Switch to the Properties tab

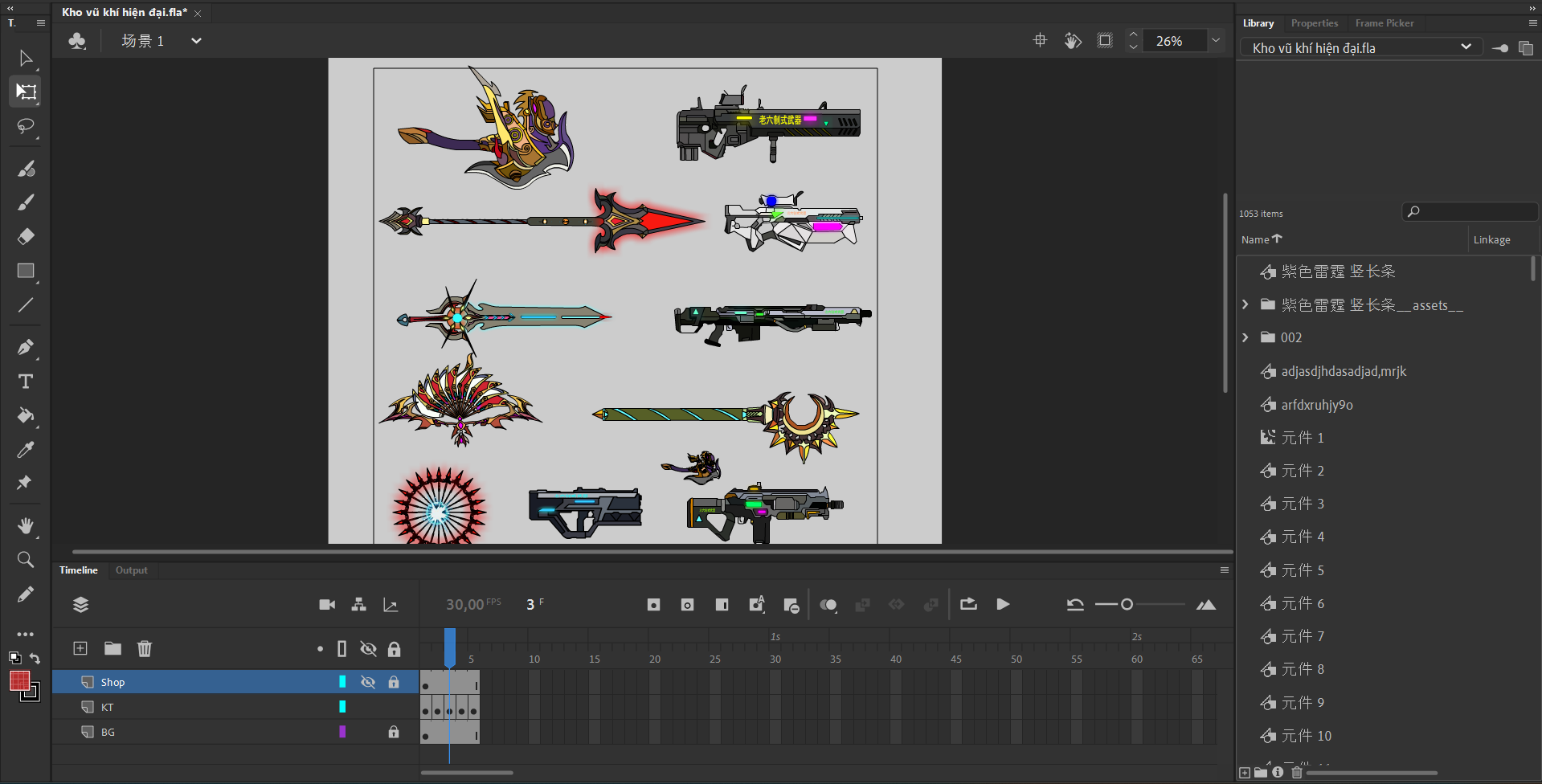1314,23
